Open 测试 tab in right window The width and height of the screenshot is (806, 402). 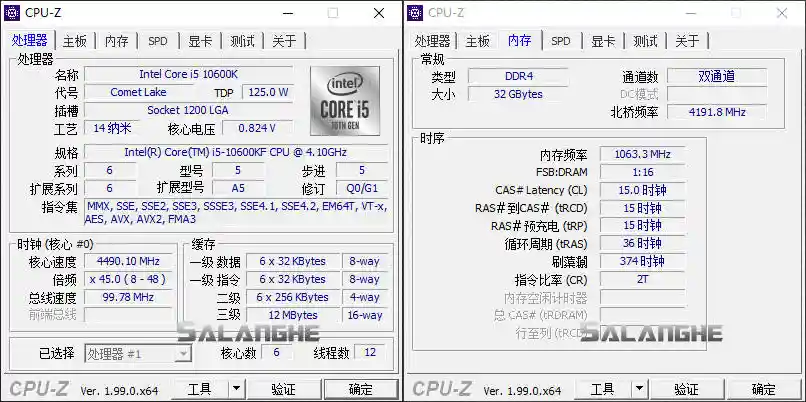tap(645, 41)
